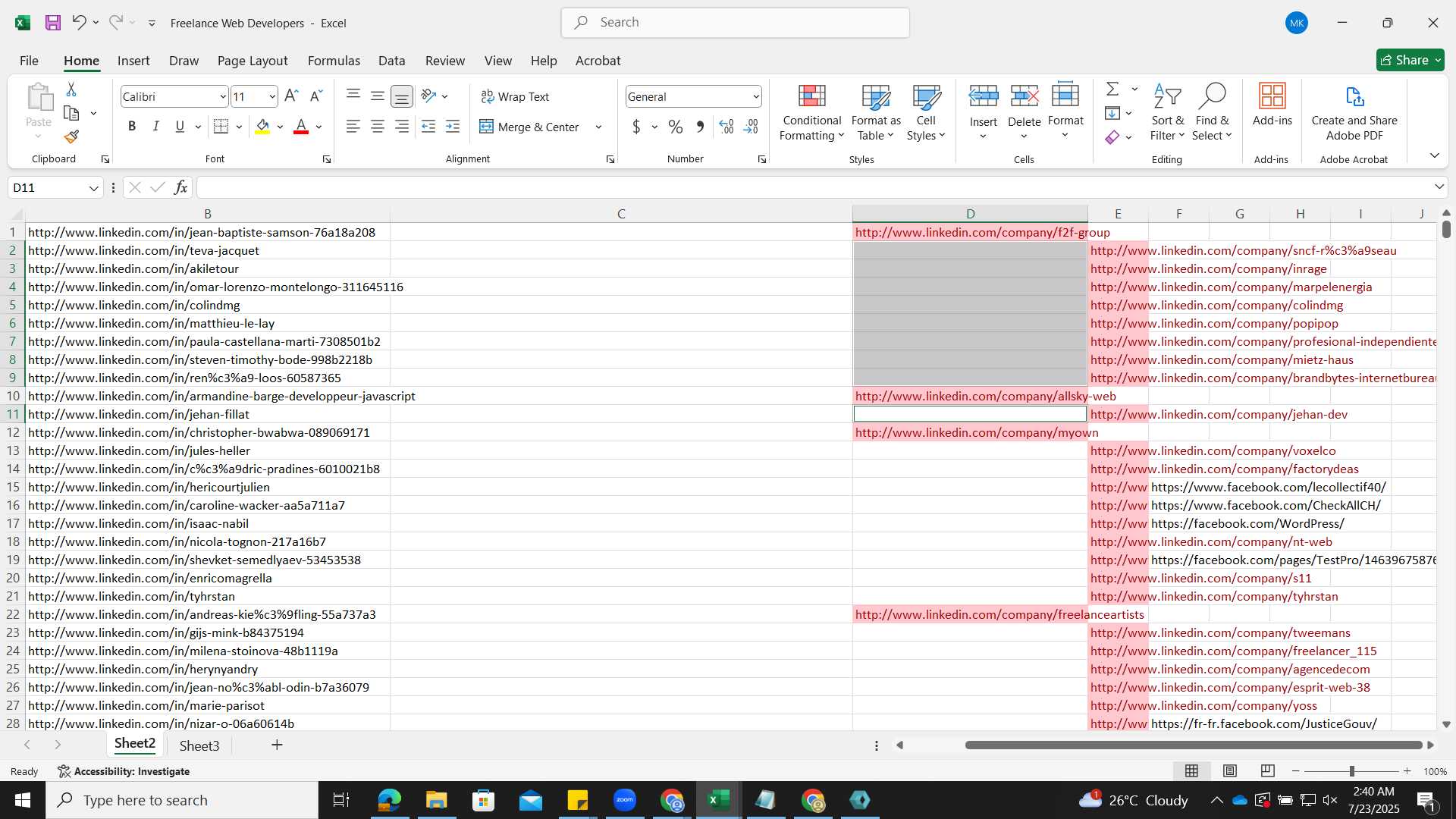1456x819 pixels.
Task: Toggle Align Right
Action: tap(402, 127)
